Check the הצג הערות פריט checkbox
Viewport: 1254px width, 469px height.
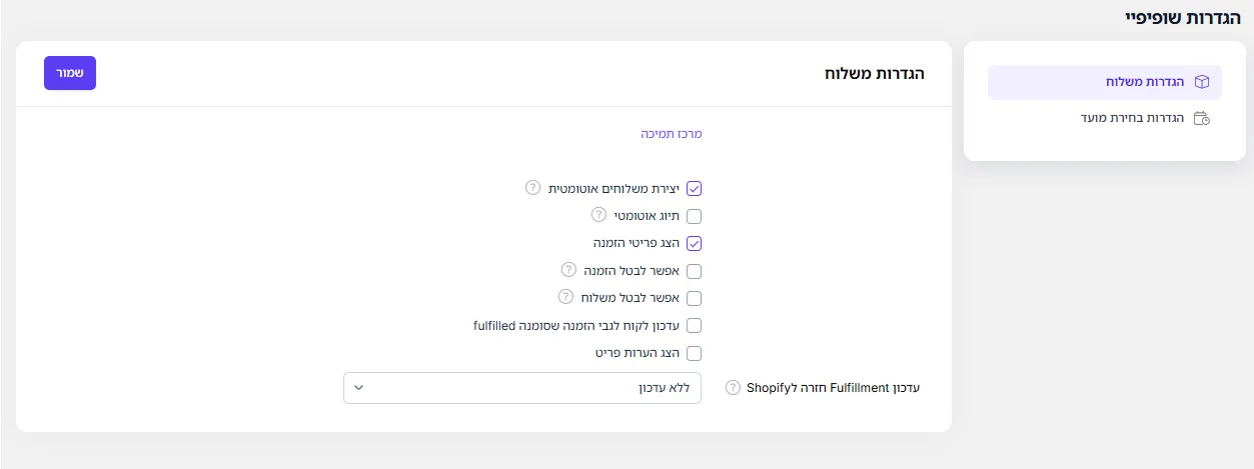pyautogui.click(x=694, y=353)
